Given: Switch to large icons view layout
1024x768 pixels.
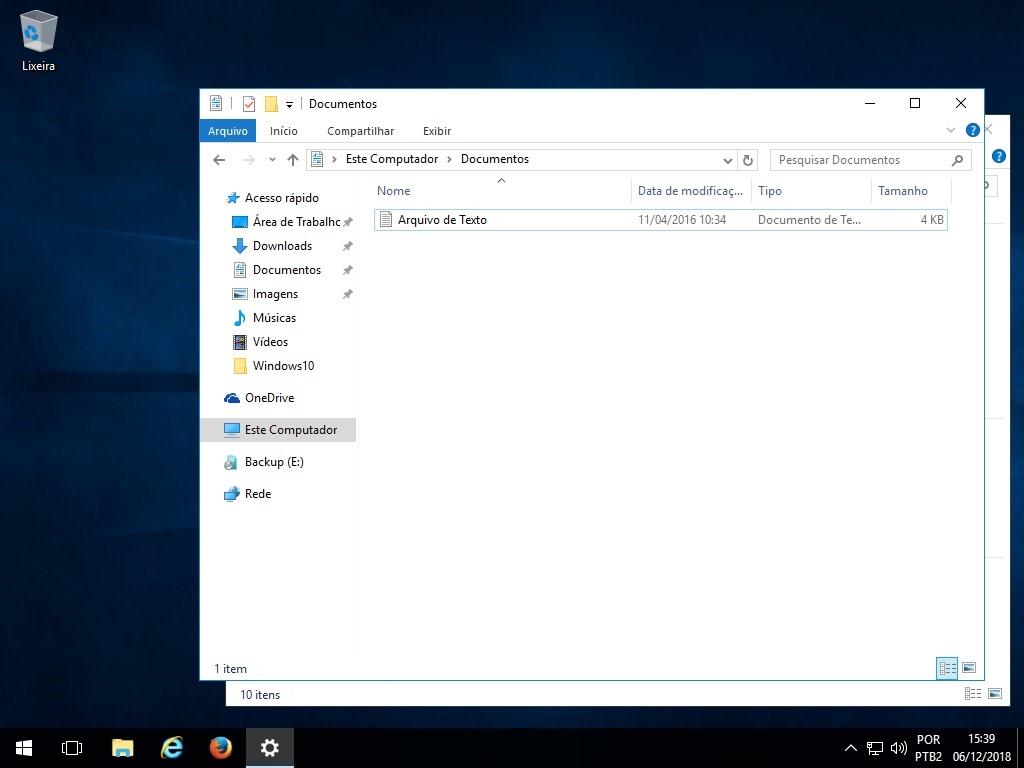Looking at the screenshot, I should tap(968, 668).
